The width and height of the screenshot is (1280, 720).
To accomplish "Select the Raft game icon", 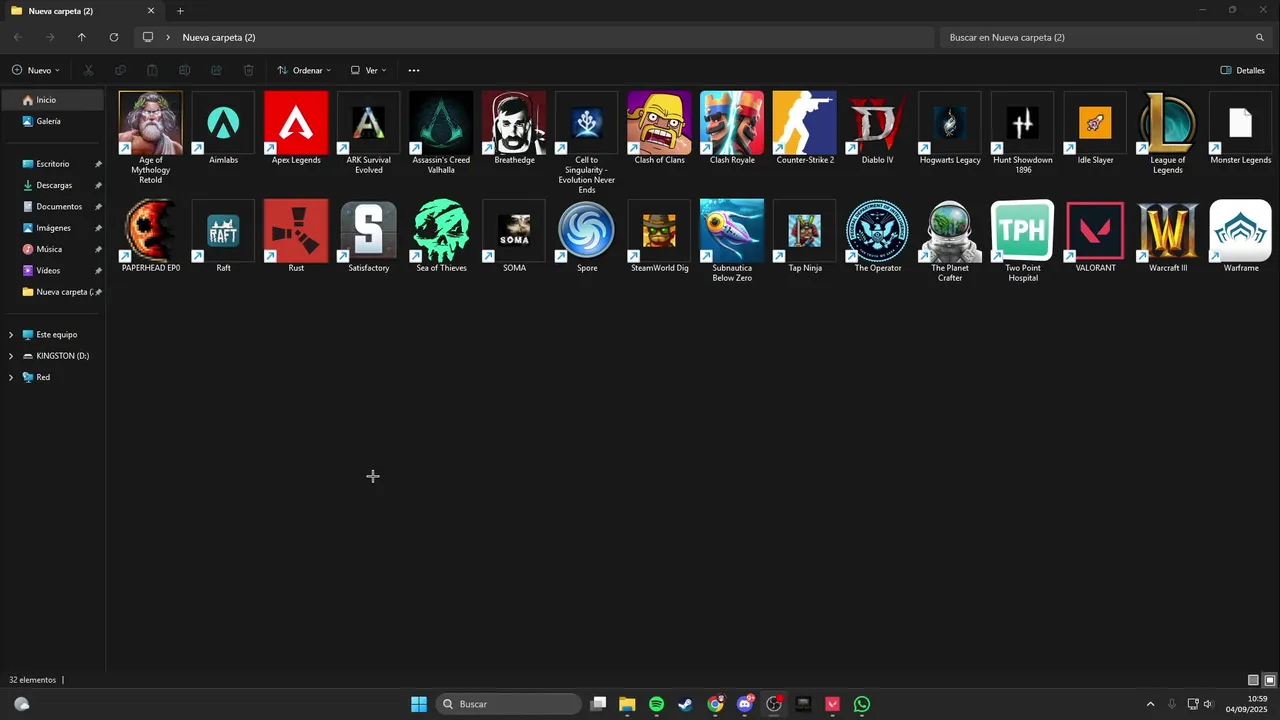I will coord(223,231).
